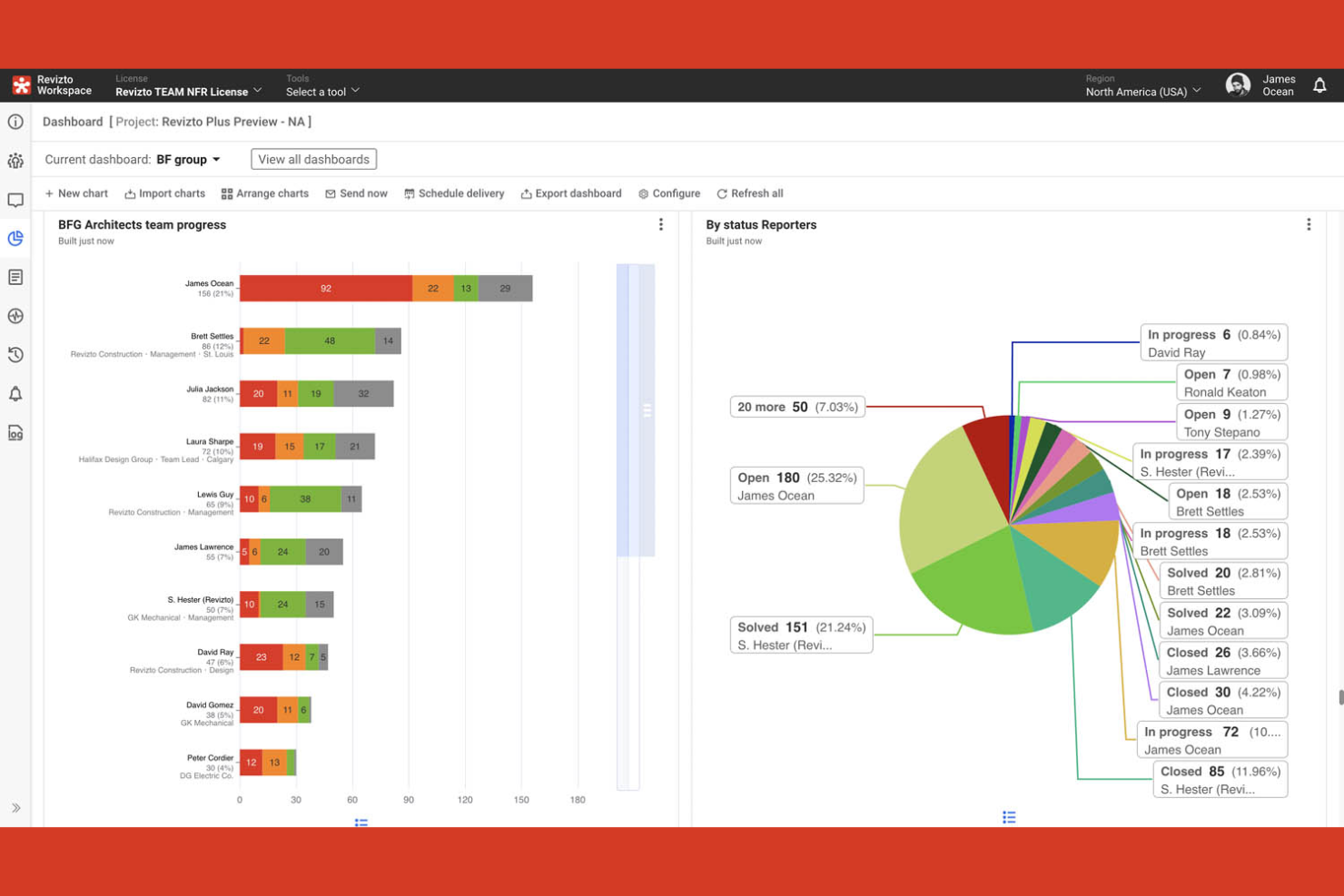Click Lewis Guy green bar segment 38

pos(305,499)
